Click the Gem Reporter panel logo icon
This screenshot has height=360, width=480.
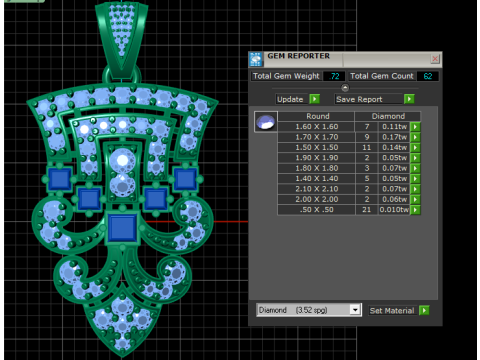tap(256, 59)
